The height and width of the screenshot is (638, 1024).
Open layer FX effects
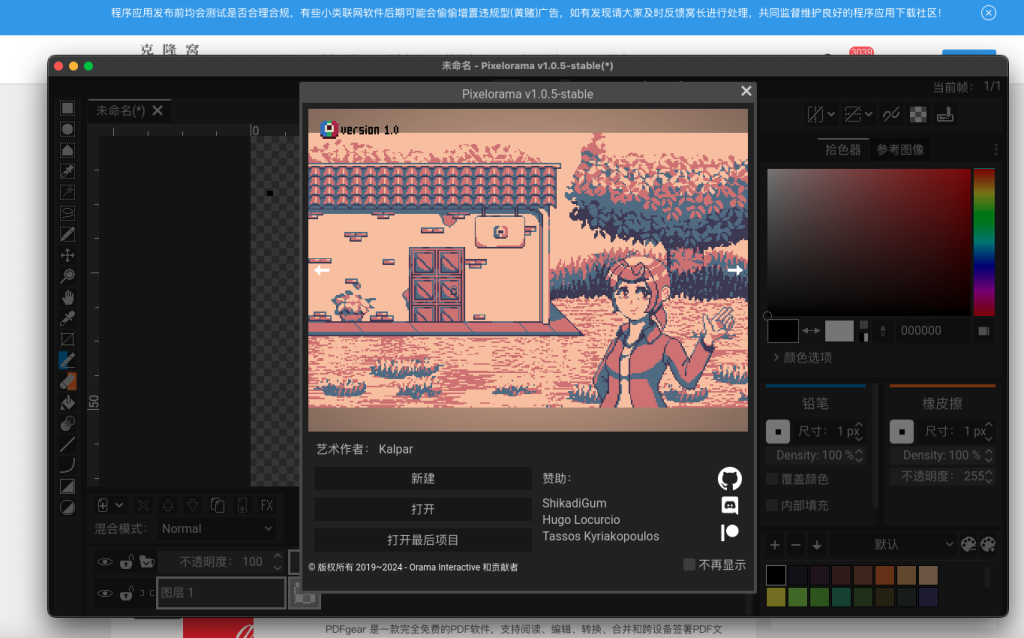(266, 505)
